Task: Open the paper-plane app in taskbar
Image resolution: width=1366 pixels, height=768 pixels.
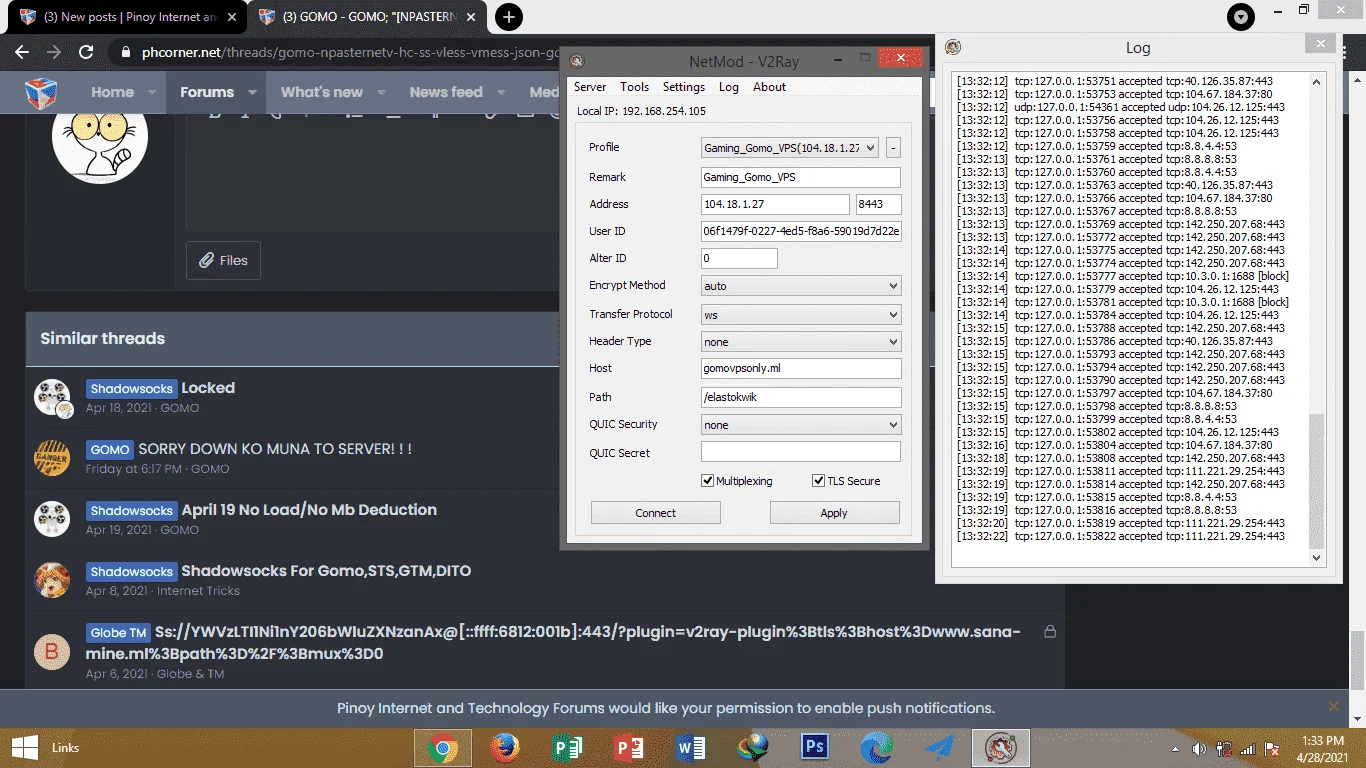Action: tap(939, 747)
